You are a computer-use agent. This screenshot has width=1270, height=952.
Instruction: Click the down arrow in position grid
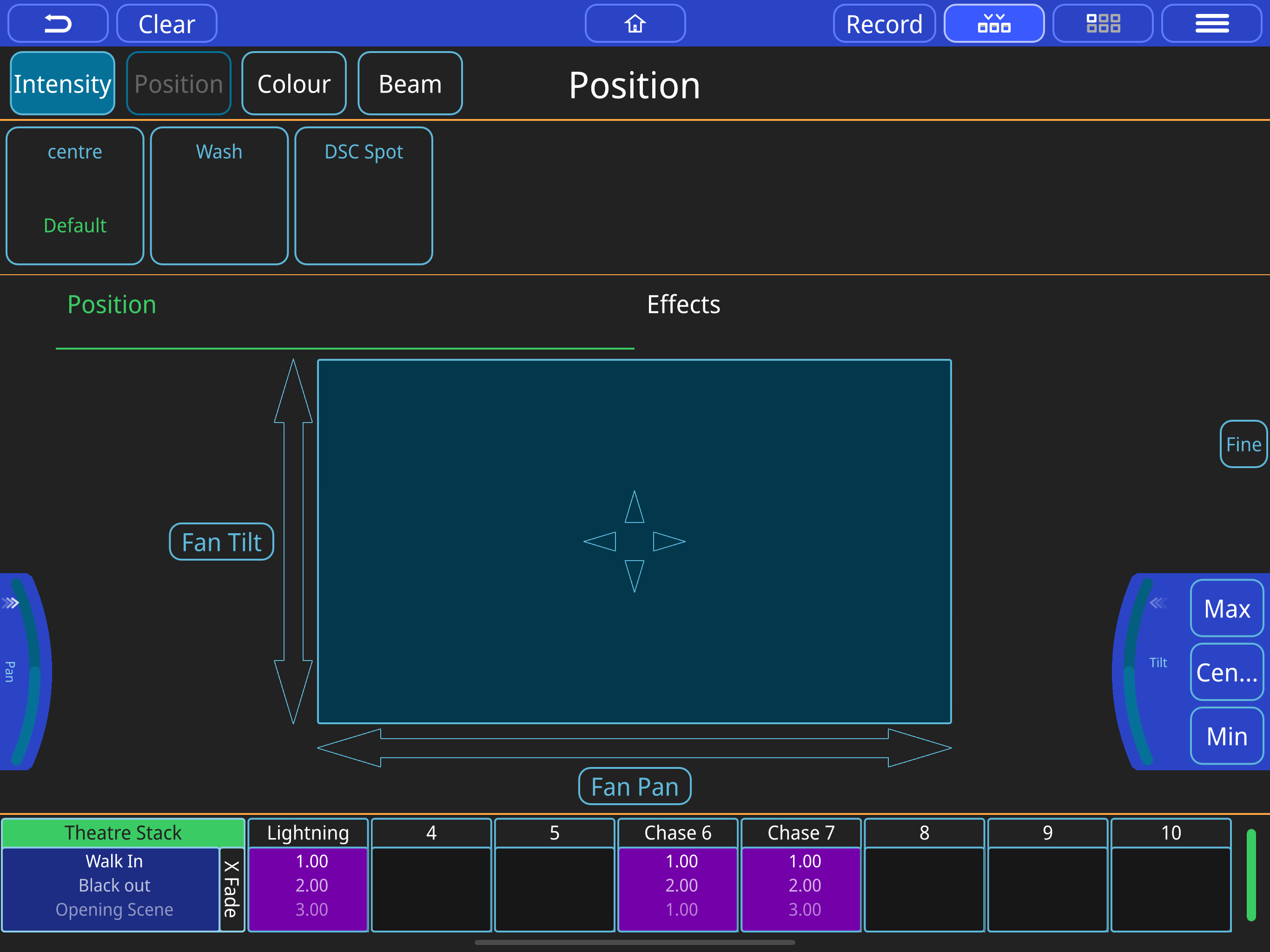point(635,576)
